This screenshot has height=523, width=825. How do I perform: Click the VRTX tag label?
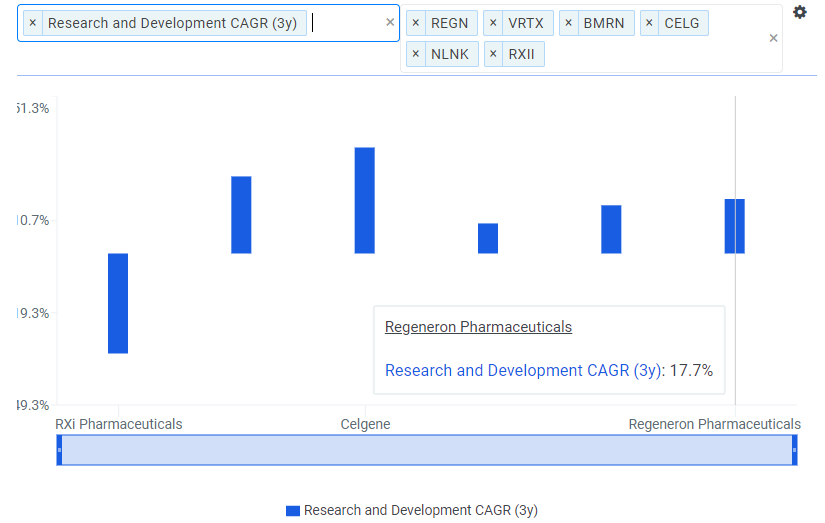[x=526, y=23]
